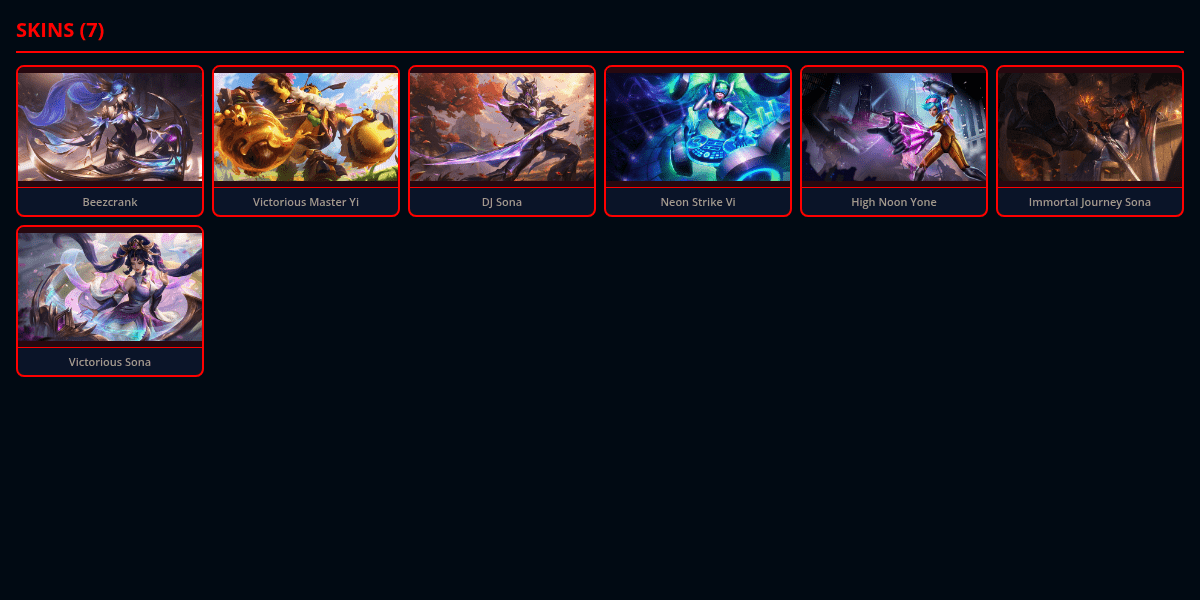Open the artwork above Neon Strike Vi label
The width and height of the screenshot is (1200, 600).
(x=698, y=127)
